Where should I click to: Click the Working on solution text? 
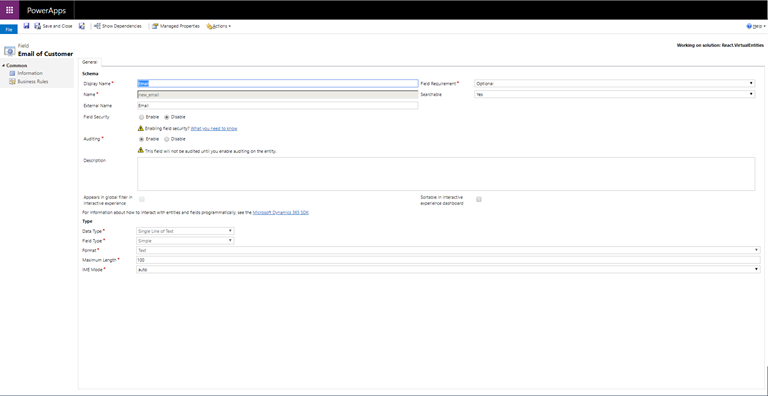click(720, 45)
